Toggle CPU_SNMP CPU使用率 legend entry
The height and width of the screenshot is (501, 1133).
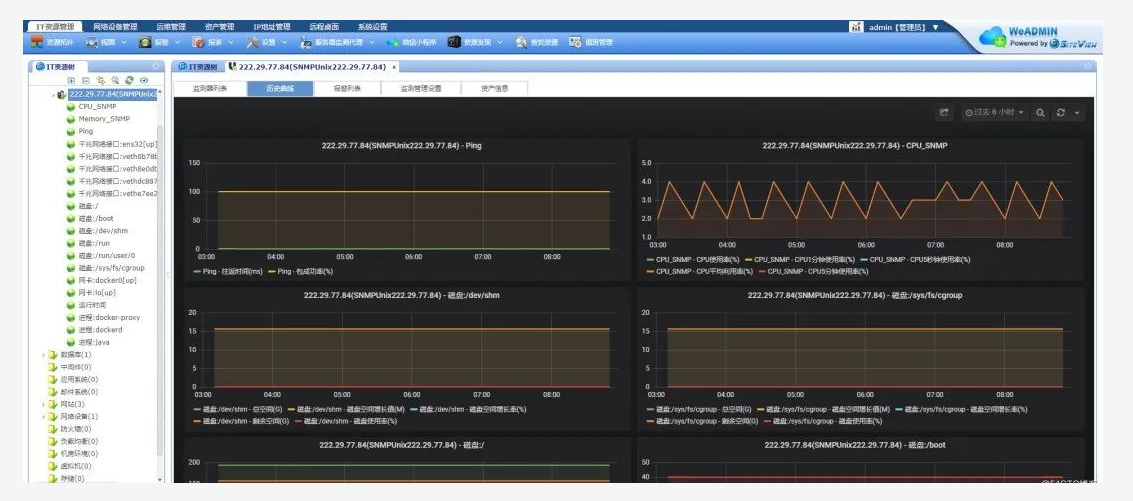point(691,259)
